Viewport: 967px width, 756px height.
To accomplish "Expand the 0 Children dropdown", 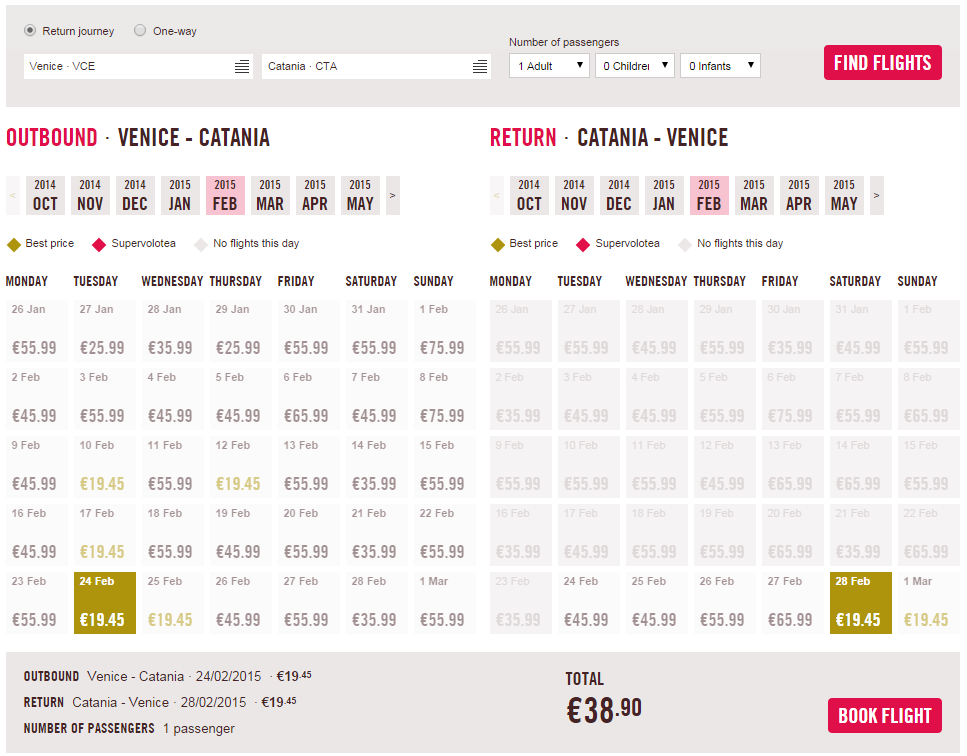I will tap(635, 65).
